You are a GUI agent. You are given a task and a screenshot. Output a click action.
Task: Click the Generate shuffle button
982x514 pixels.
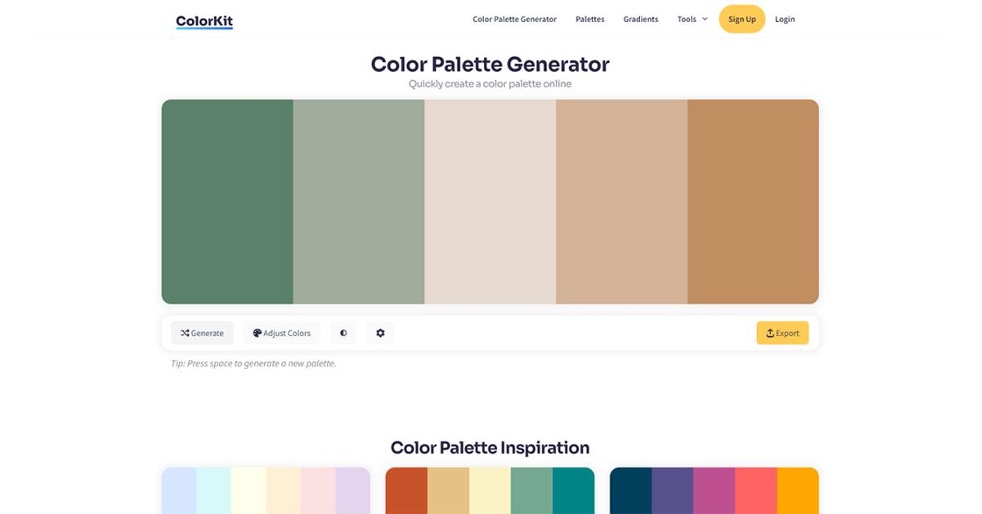(x=202, y=333)
